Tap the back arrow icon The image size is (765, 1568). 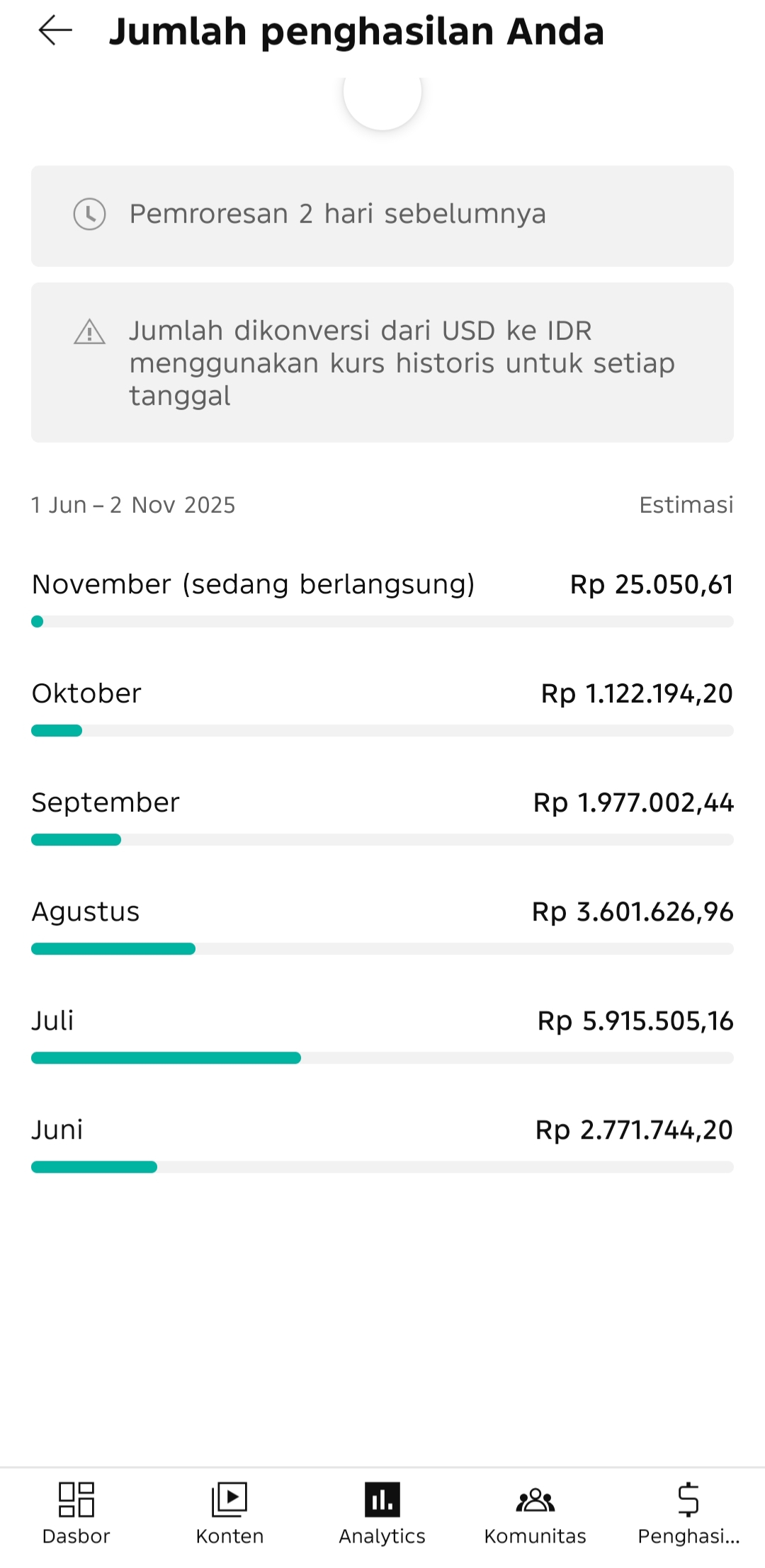[55, 31]
